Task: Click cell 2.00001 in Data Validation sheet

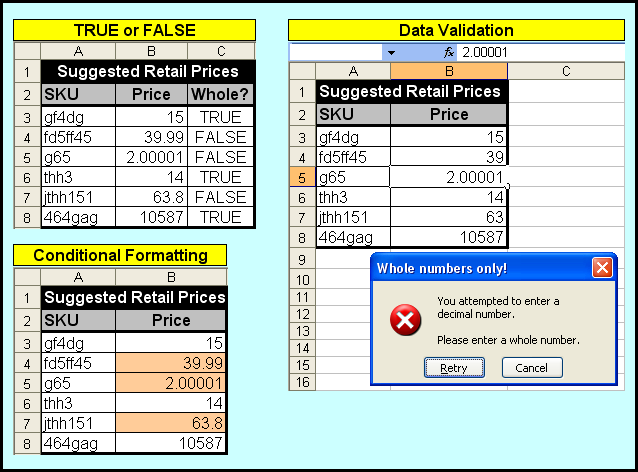Action: click(x=449, y=177)
